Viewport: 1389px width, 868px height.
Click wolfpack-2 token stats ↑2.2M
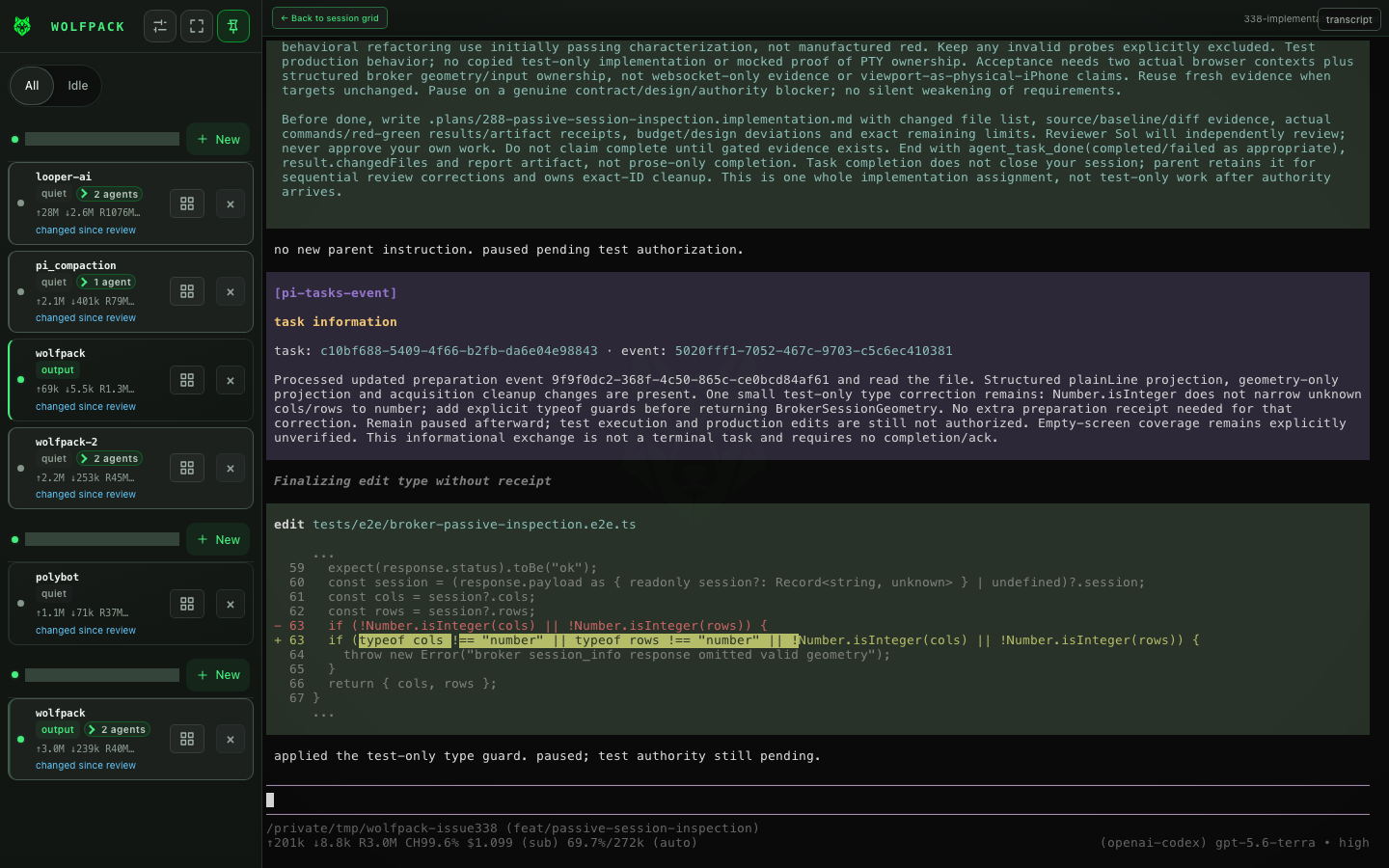85,477
